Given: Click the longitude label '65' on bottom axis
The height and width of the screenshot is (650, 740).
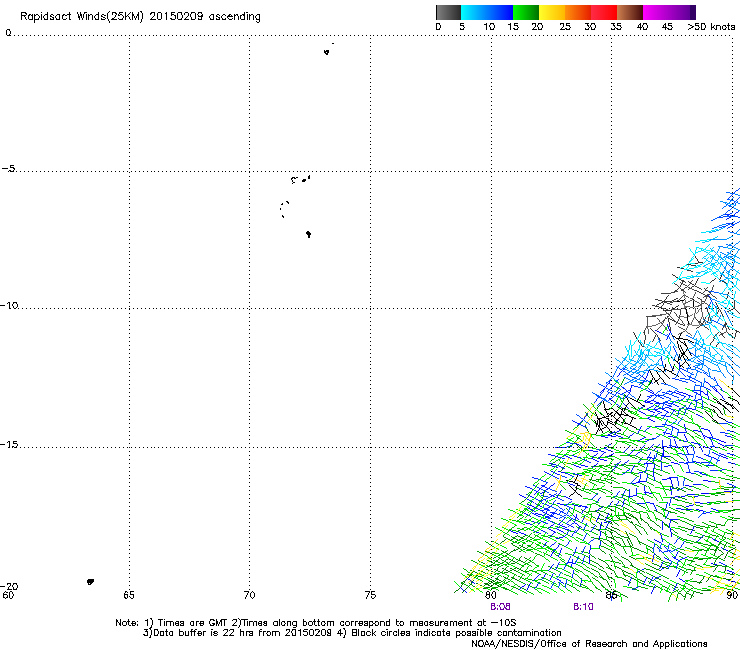Looking at the screenshot, I should point(129,595).
